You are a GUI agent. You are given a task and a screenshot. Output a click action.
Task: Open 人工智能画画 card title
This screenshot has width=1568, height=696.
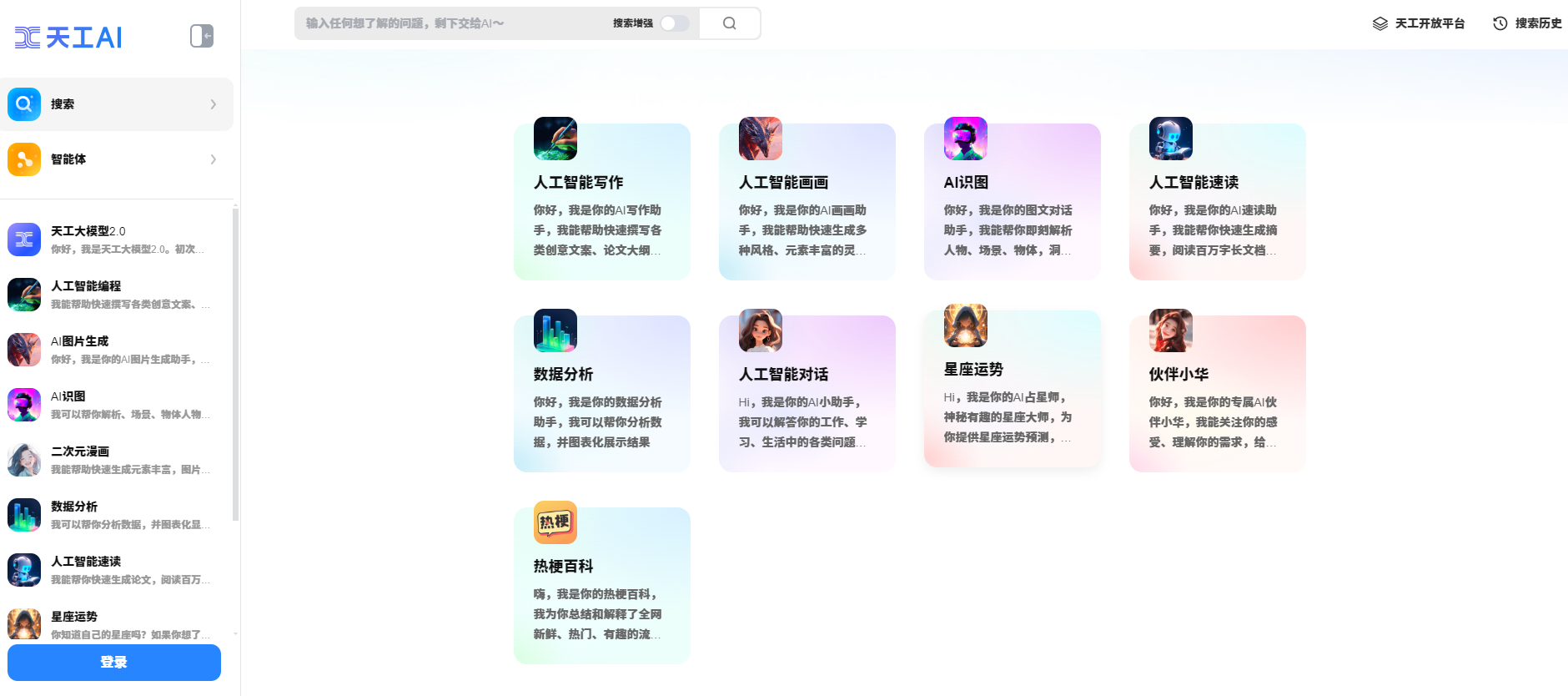tap(784, 182)
